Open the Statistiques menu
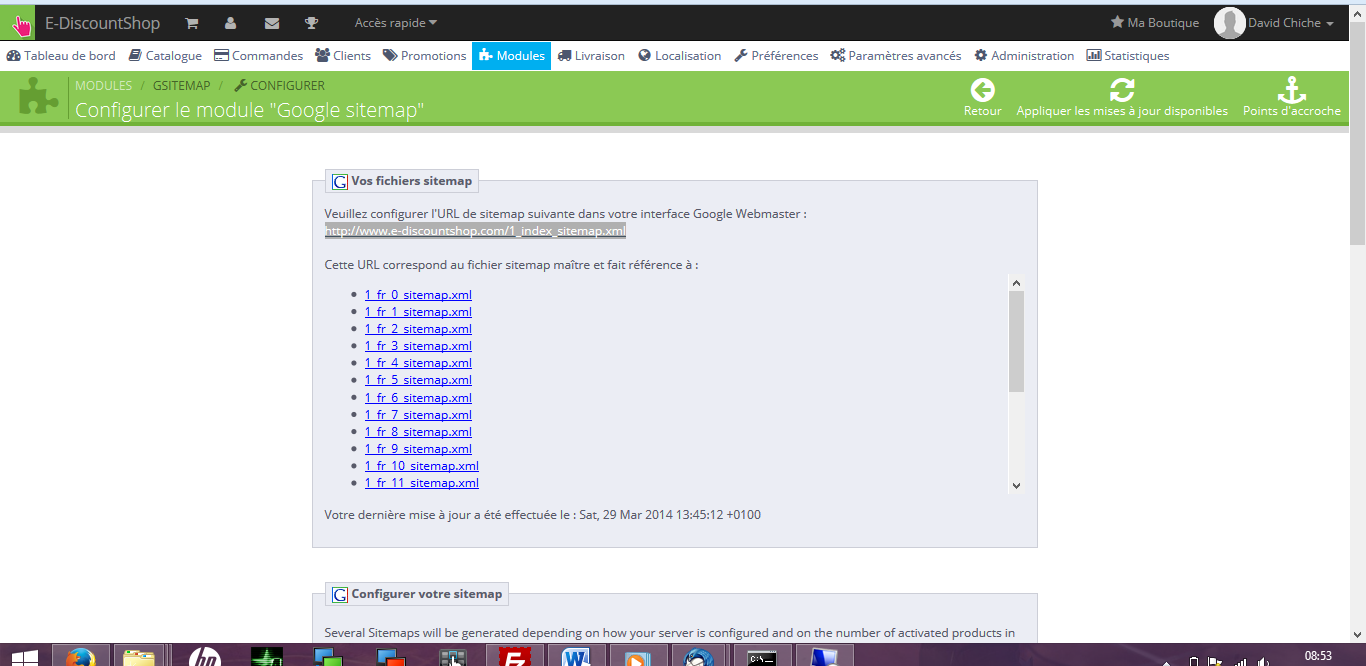 pos(1128,56)
